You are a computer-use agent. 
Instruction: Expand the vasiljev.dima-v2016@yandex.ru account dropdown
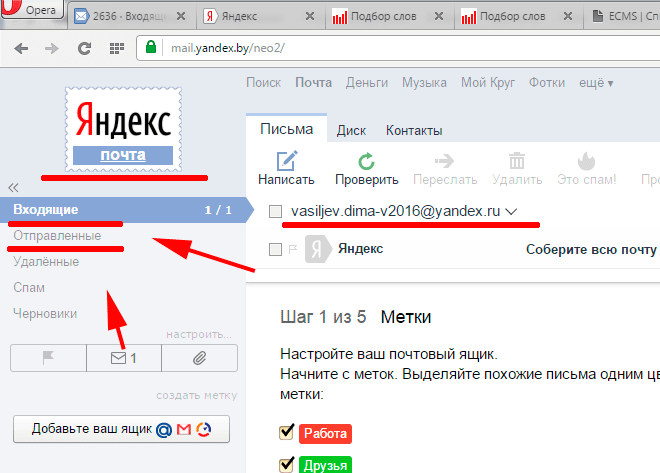click(511, 211)
